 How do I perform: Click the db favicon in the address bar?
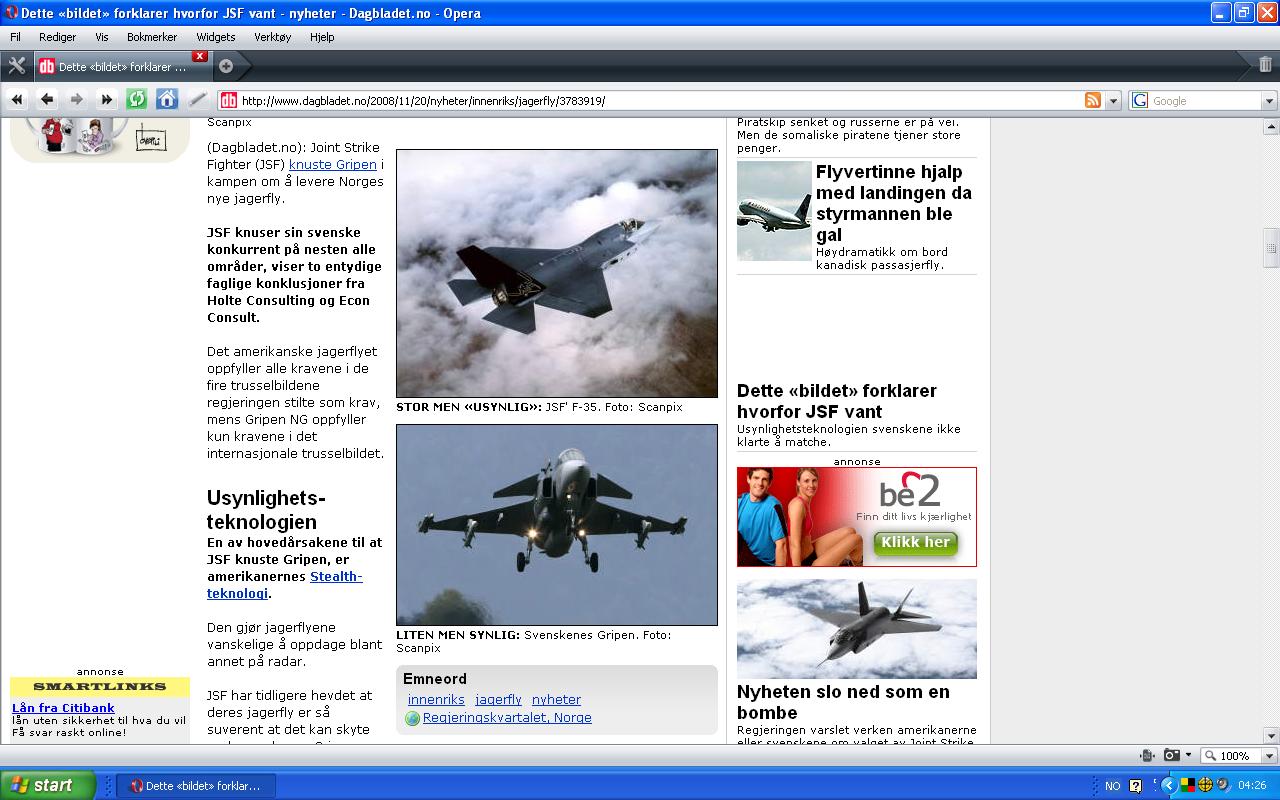(x=229, y=100)
